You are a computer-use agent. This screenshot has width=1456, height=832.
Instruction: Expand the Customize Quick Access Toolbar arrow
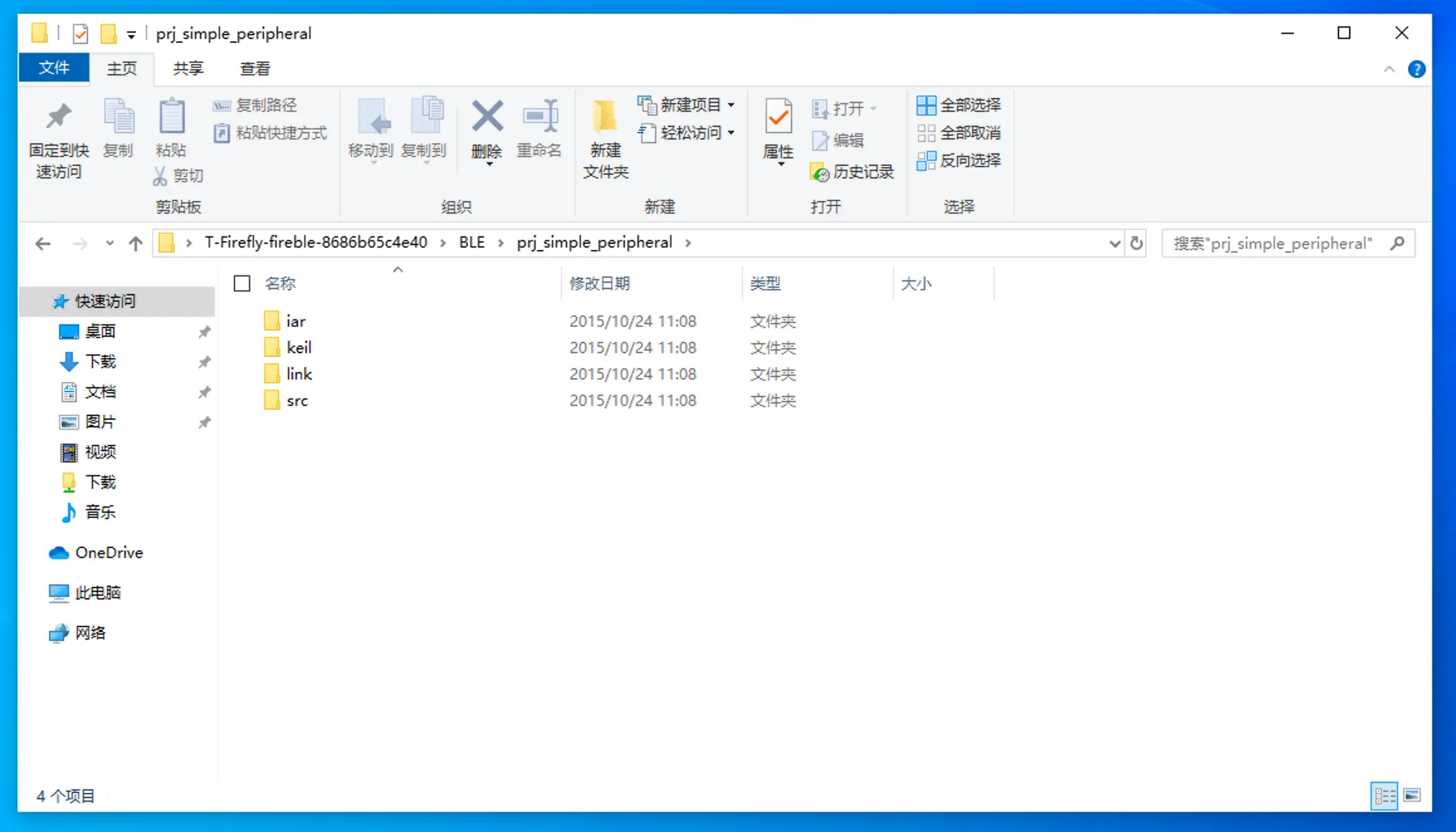(x=131, y=35)
